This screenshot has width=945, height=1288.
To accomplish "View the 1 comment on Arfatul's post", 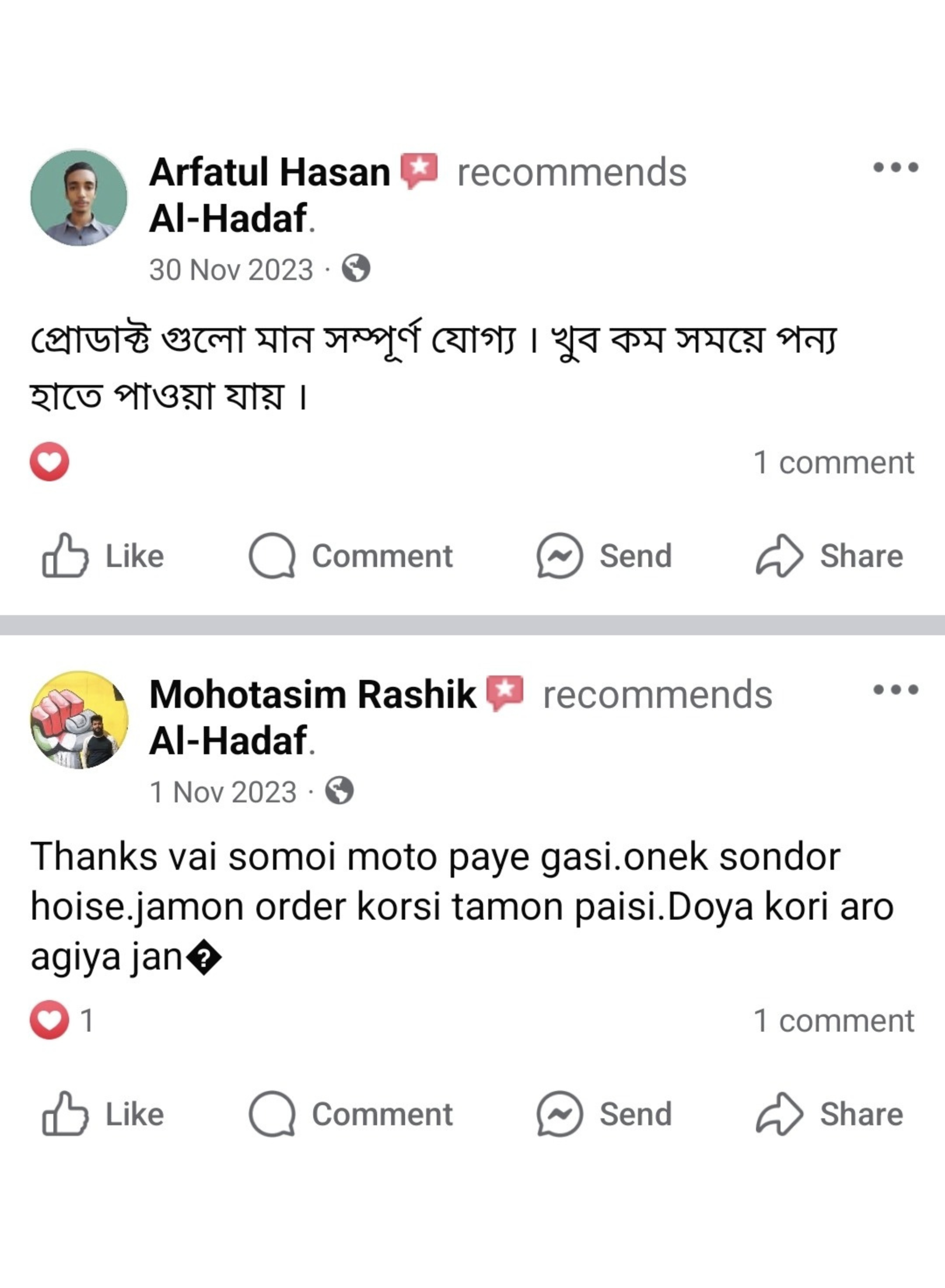I will pos(833,462).
